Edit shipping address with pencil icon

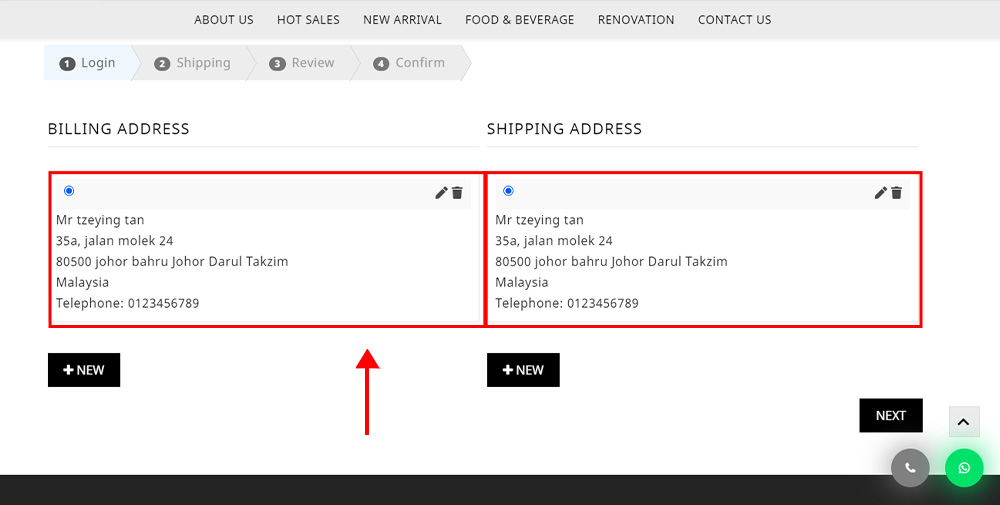point(880,193)
